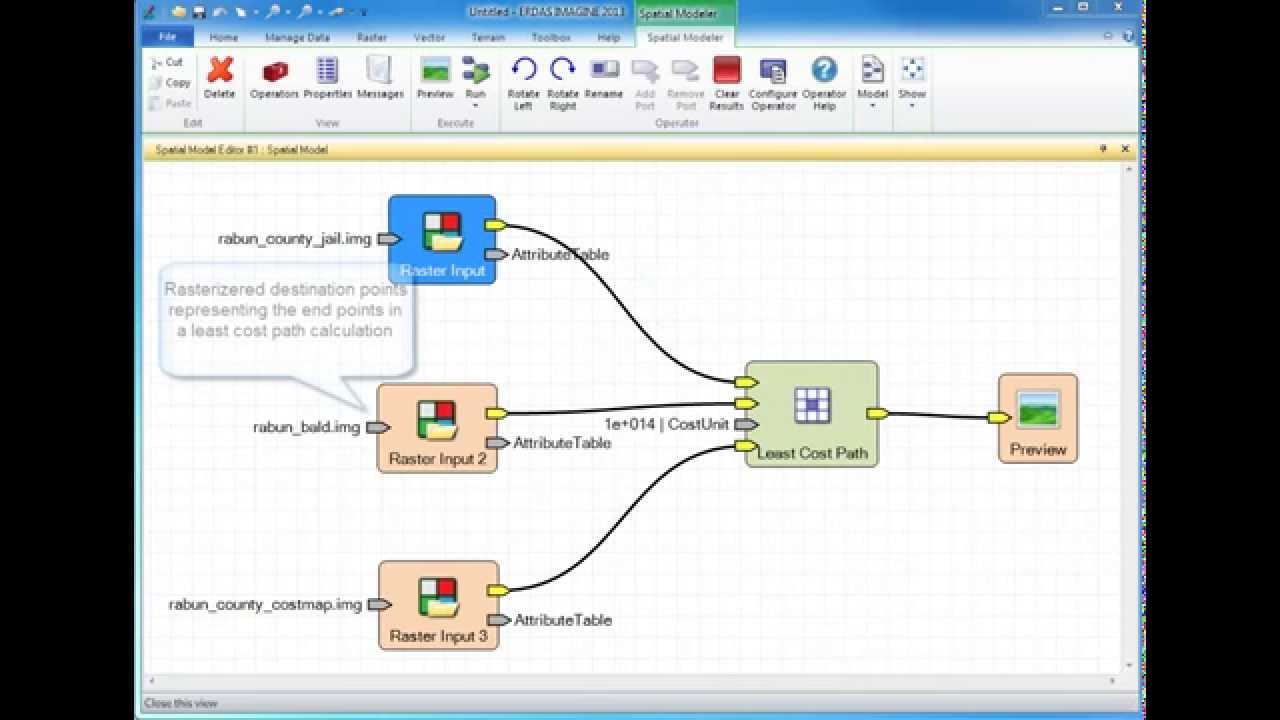Open the Messages panel
This screenshot has height=720, width=1280.
(x=380, y=78)
